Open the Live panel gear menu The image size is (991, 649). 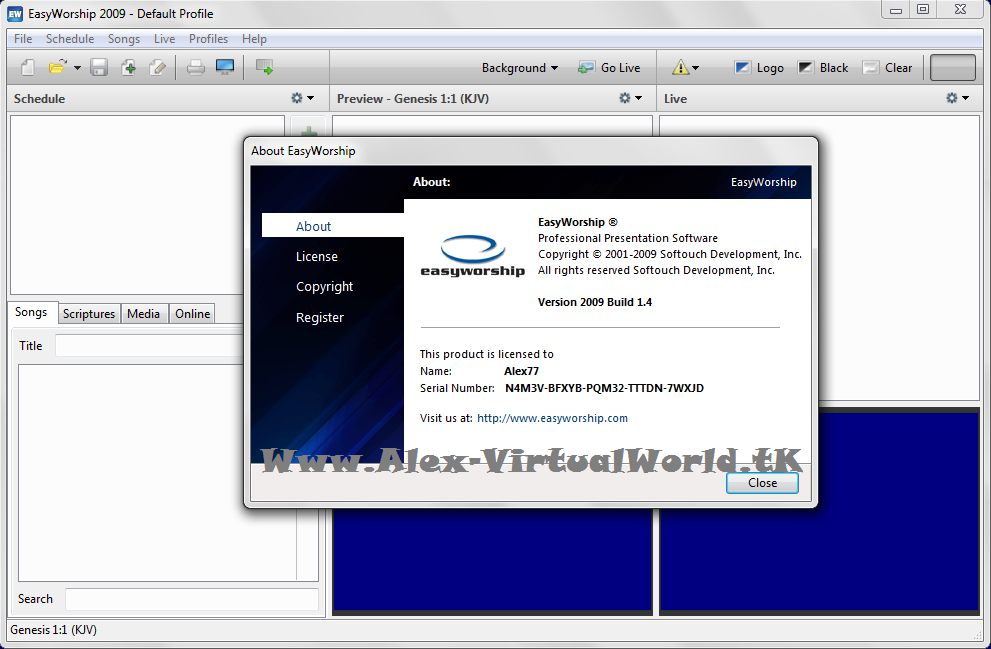coord(958,98)
